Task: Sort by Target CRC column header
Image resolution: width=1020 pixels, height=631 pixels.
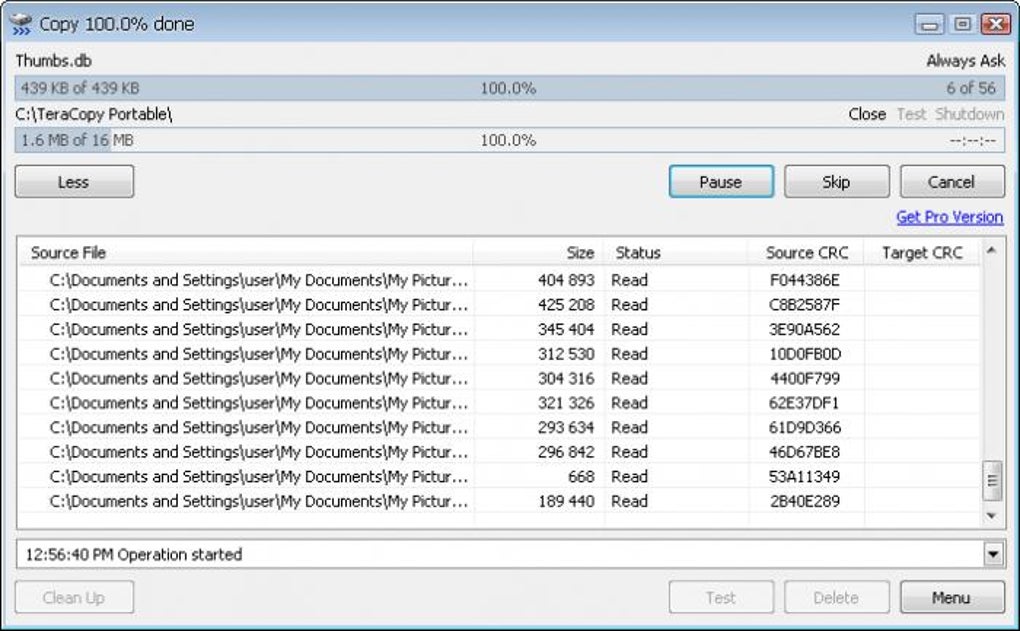Action: coord(922,252)
